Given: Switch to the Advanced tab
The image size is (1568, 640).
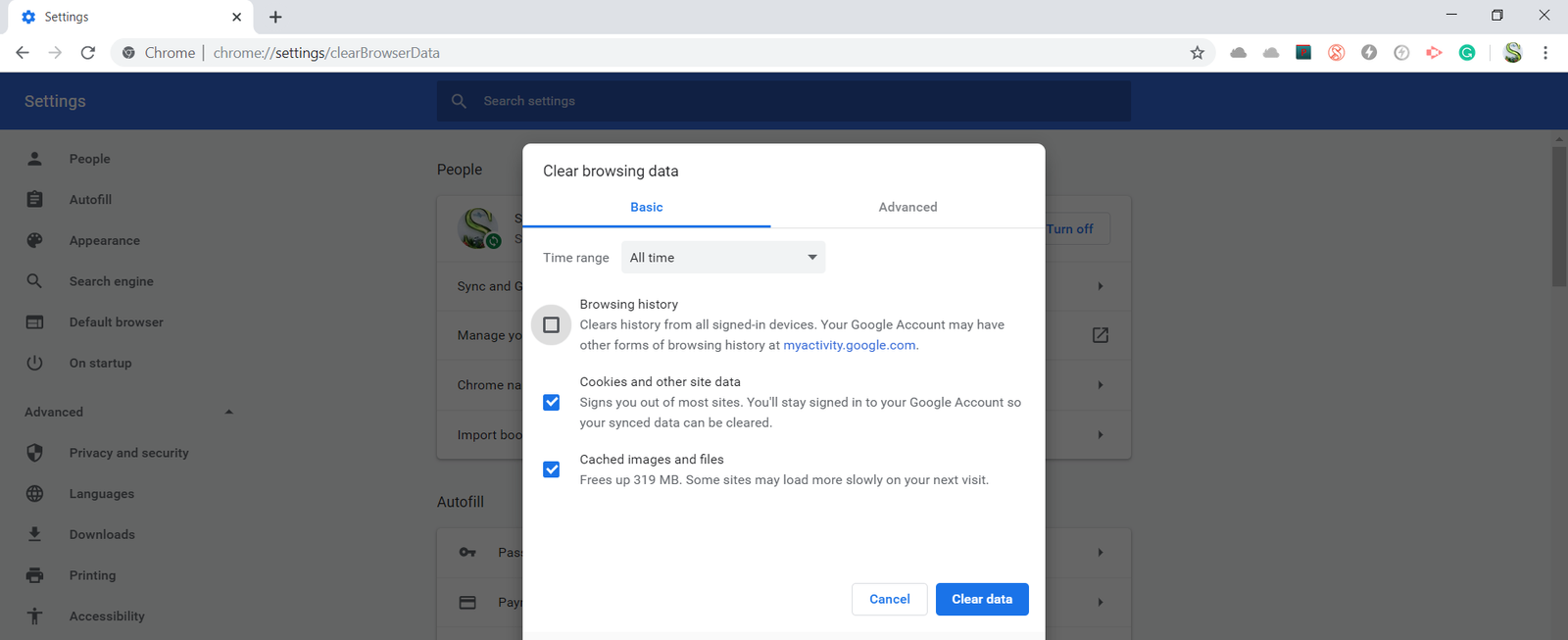Looking at the screenshot, I should click(907, 207).
